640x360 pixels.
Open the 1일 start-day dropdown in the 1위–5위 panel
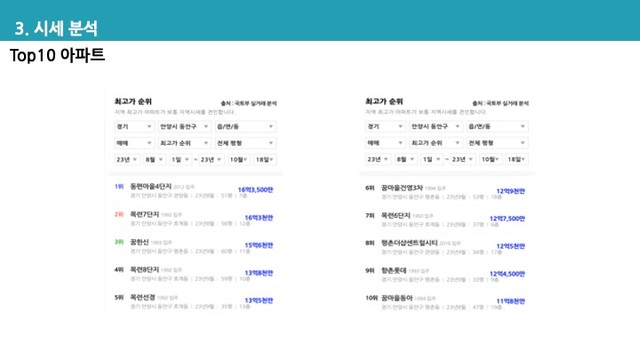(180, 160)
